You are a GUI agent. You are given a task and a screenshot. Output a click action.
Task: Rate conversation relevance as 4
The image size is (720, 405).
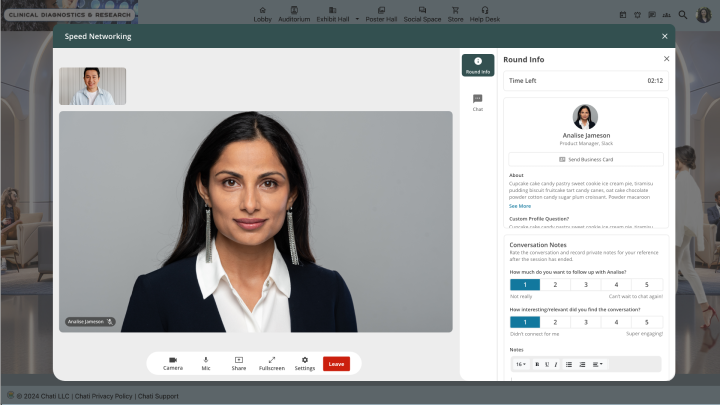click(616, 322)
